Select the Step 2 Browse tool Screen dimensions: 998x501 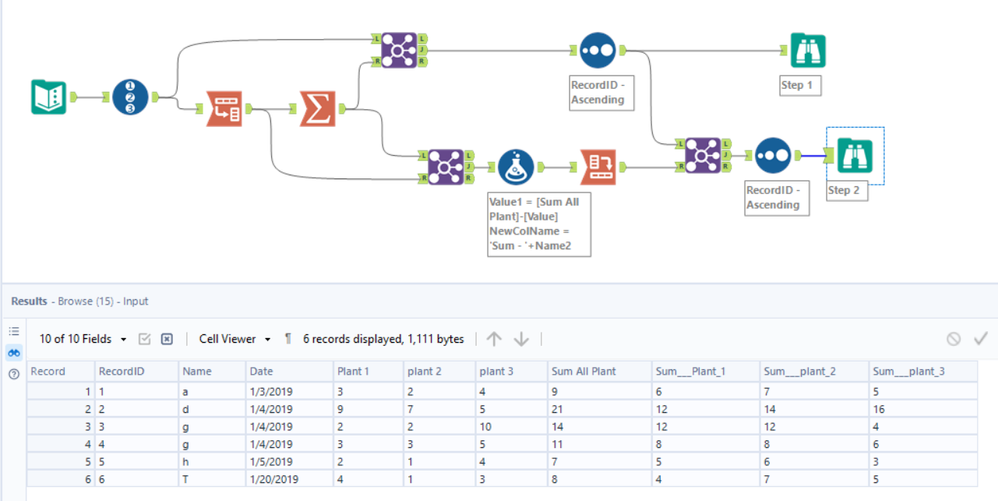pos(855,155)
